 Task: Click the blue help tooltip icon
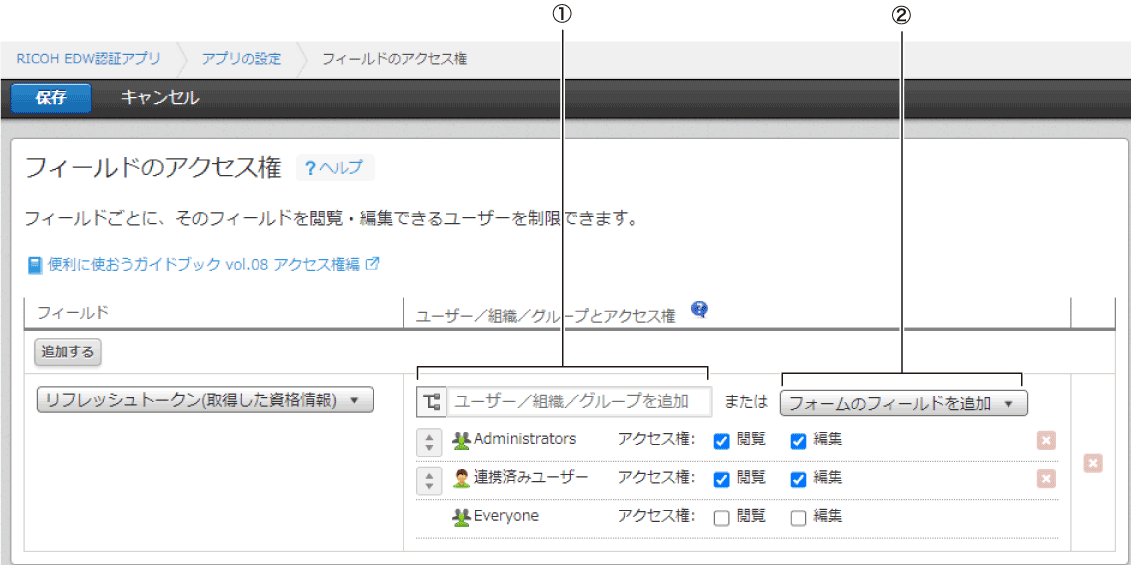(x=699, y=310)
